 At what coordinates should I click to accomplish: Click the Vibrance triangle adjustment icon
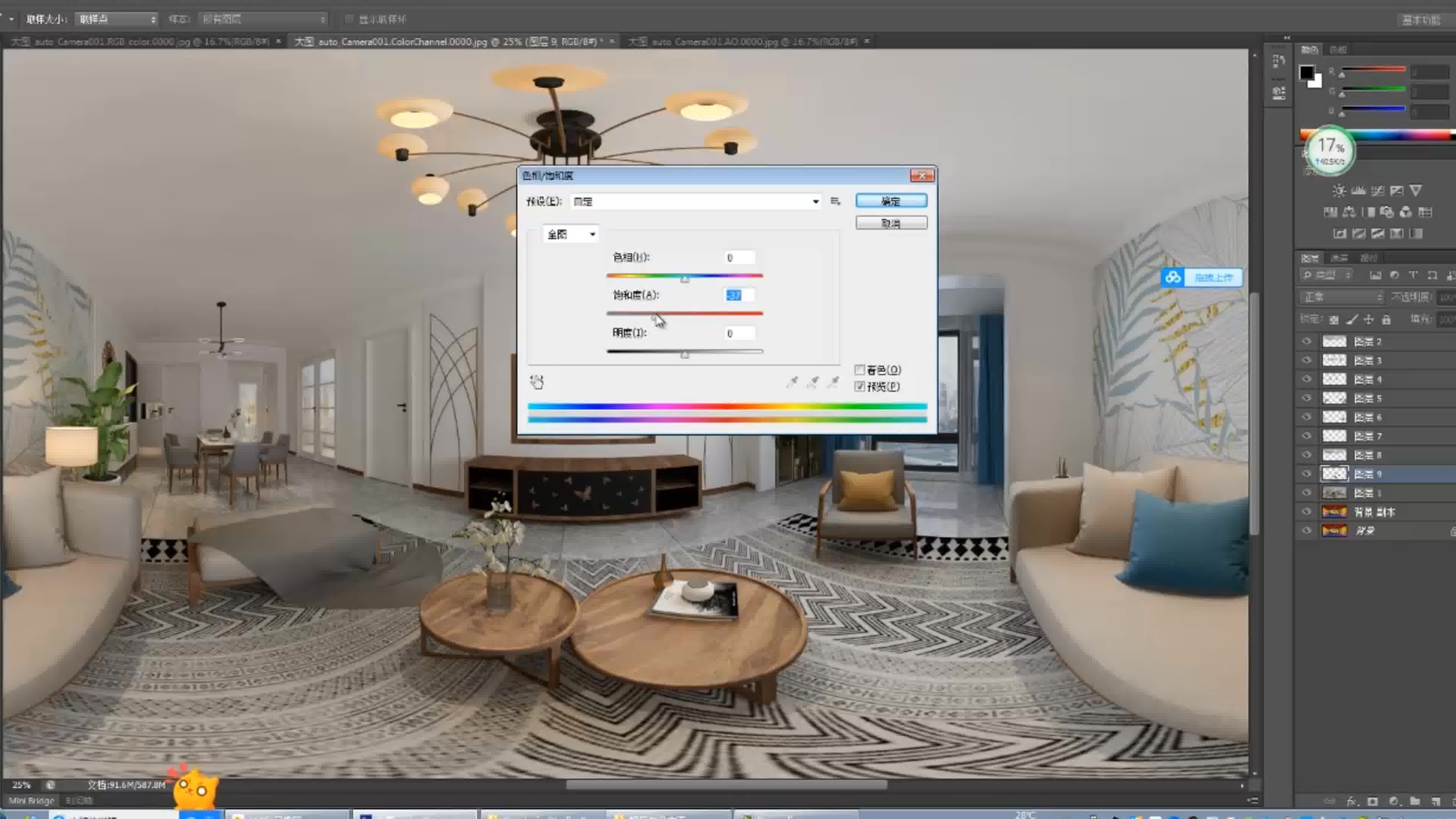pyautogui.click(x=1415, y=190)
